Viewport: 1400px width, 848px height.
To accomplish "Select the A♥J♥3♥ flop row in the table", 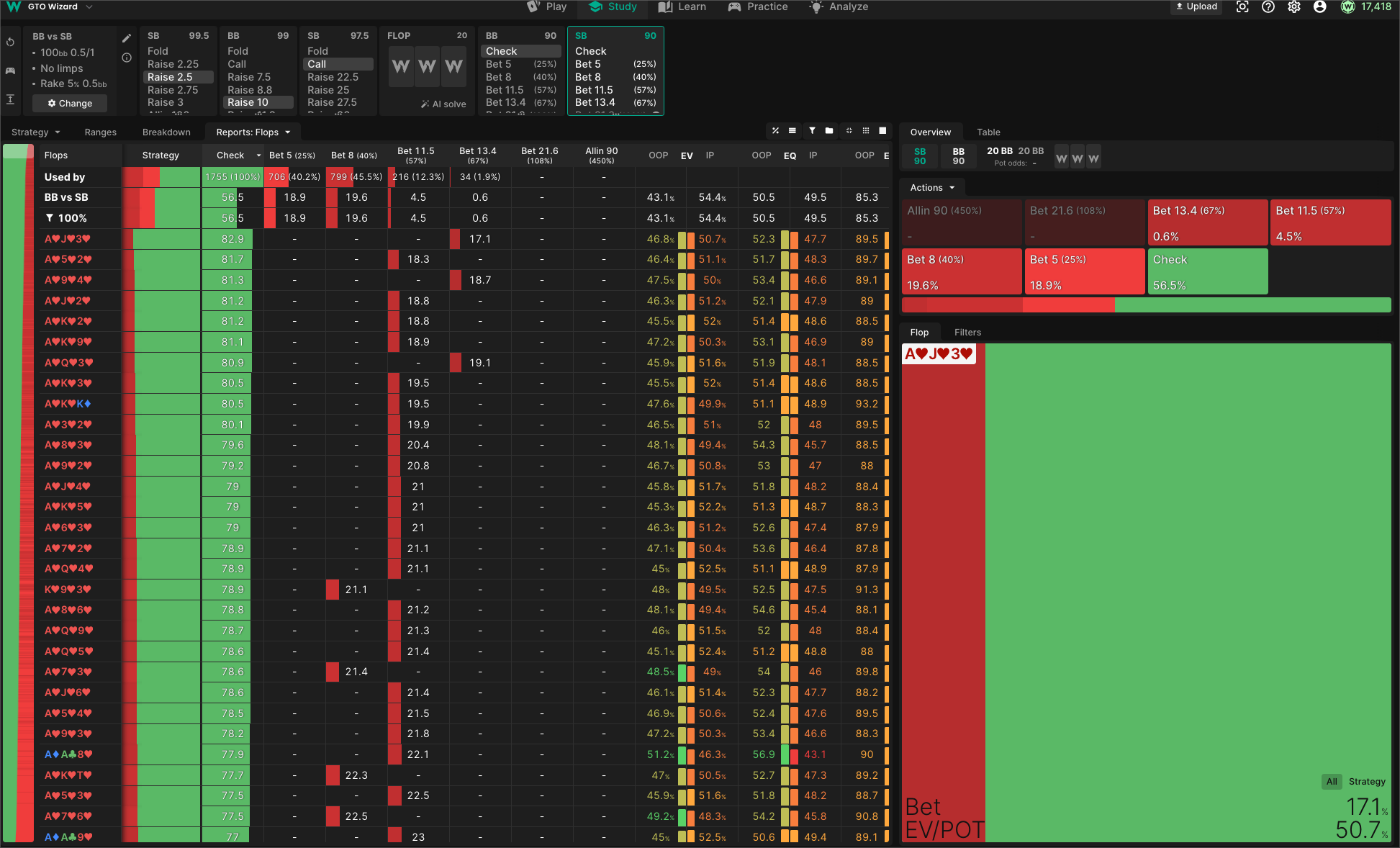I will tap(68, 238).
